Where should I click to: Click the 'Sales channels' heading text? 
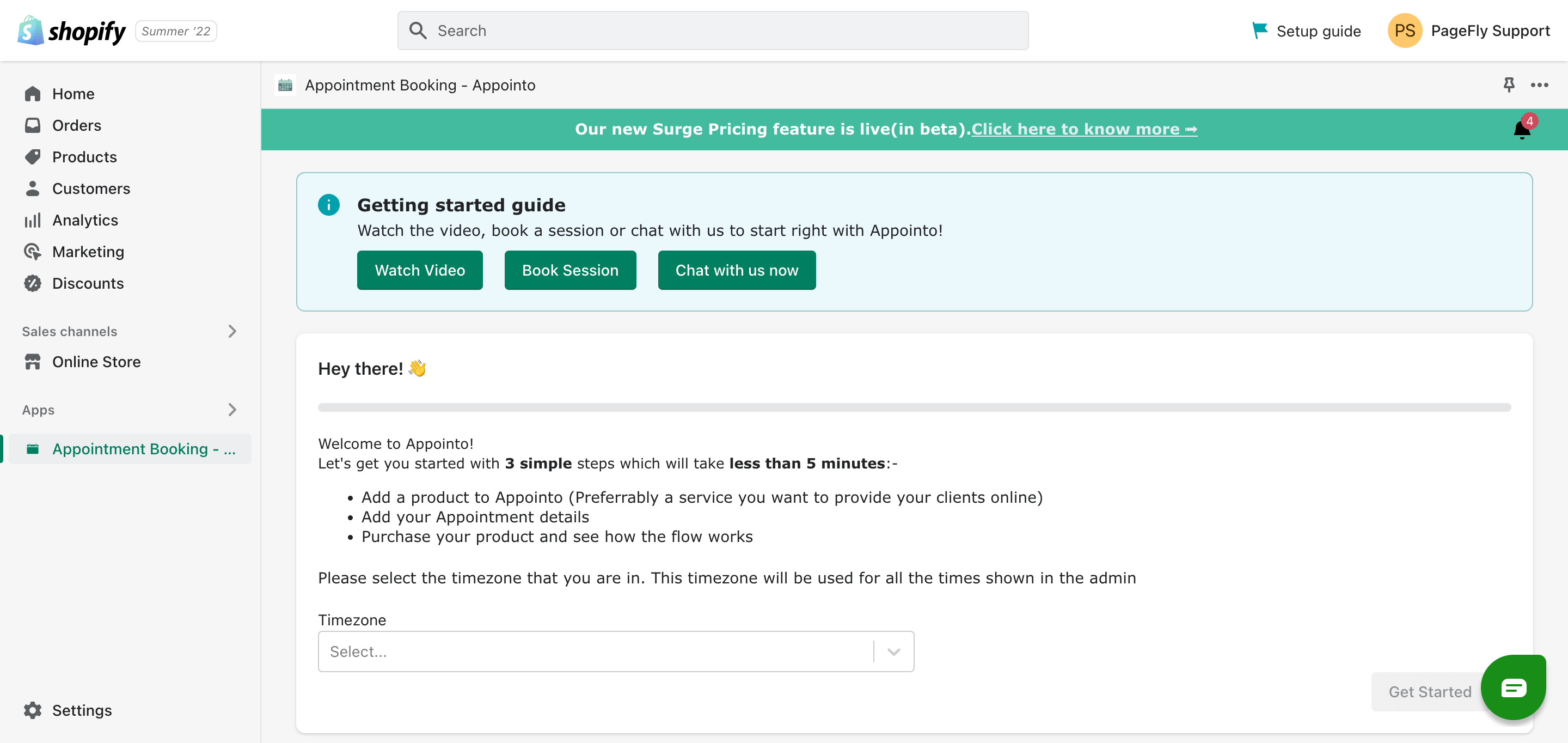point(69,331)
